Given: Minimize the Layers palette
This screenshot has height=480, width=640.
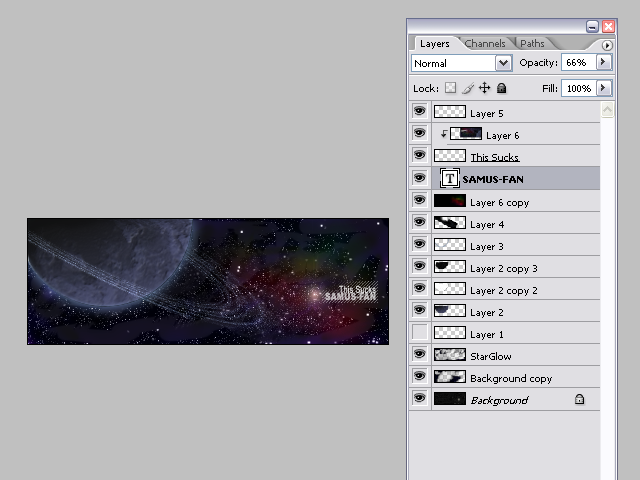Looking at the screenshot, I should tap(592, 27).
